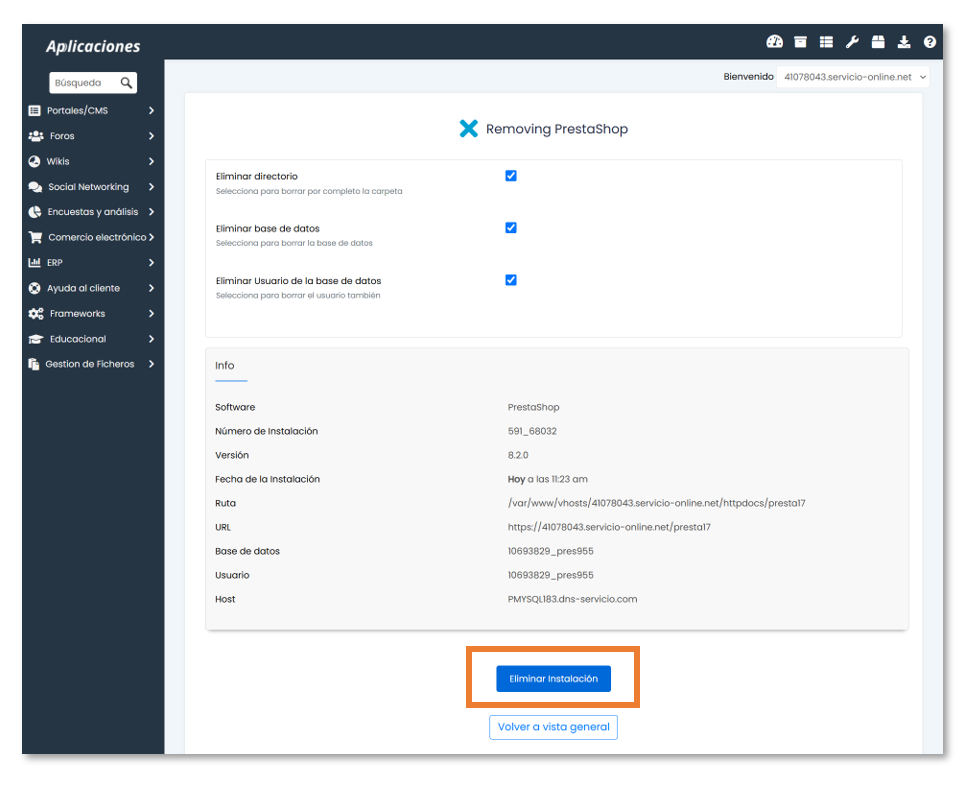The image size is (972, 787).
Task: Click the Aplicaciones title
Action: [93, 46]
